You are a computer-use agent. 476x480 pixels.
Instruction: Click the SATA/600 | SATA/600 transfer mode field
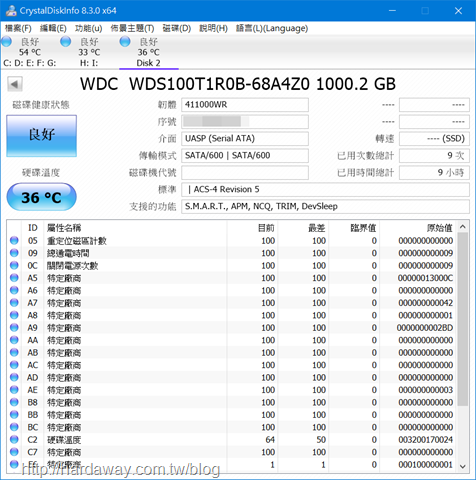pyautogui.click(x=245, y=156)
